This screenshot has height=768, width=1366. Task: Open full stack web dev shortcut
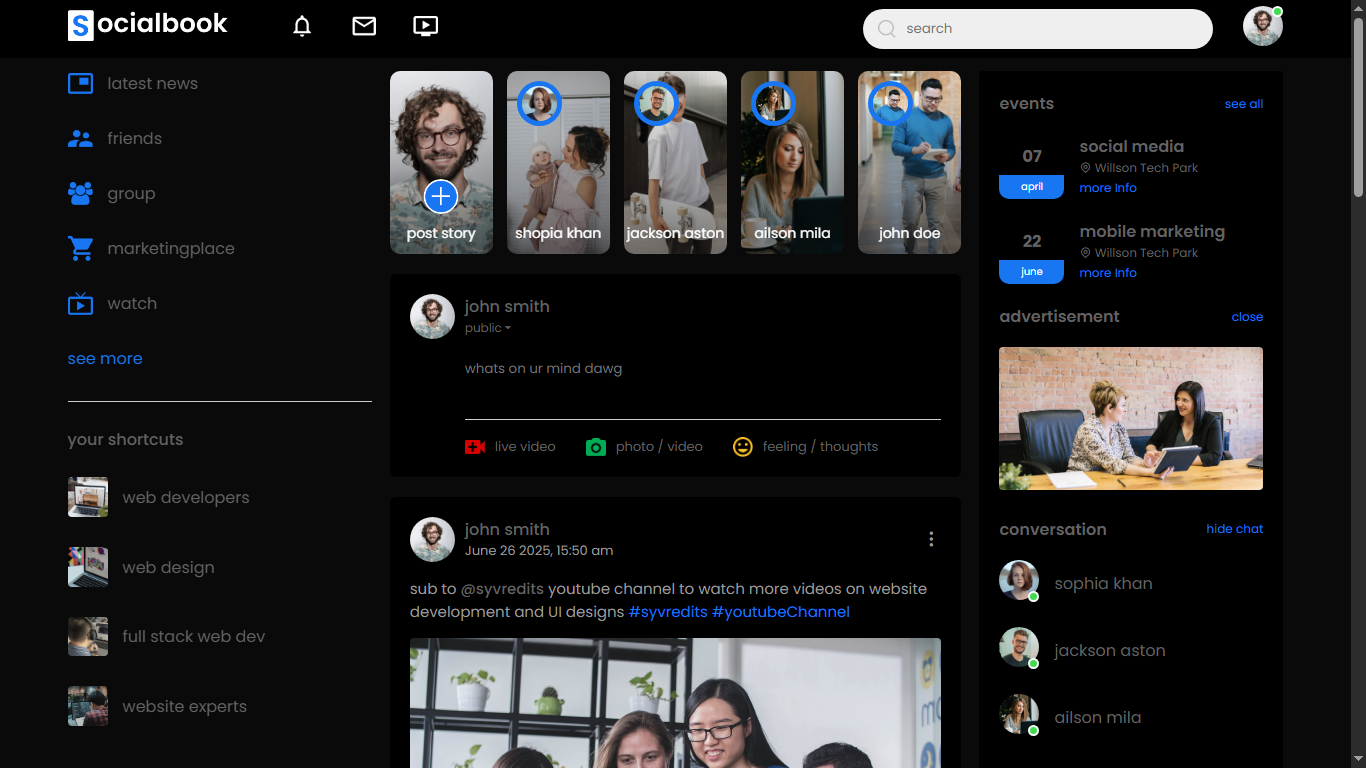194,636
